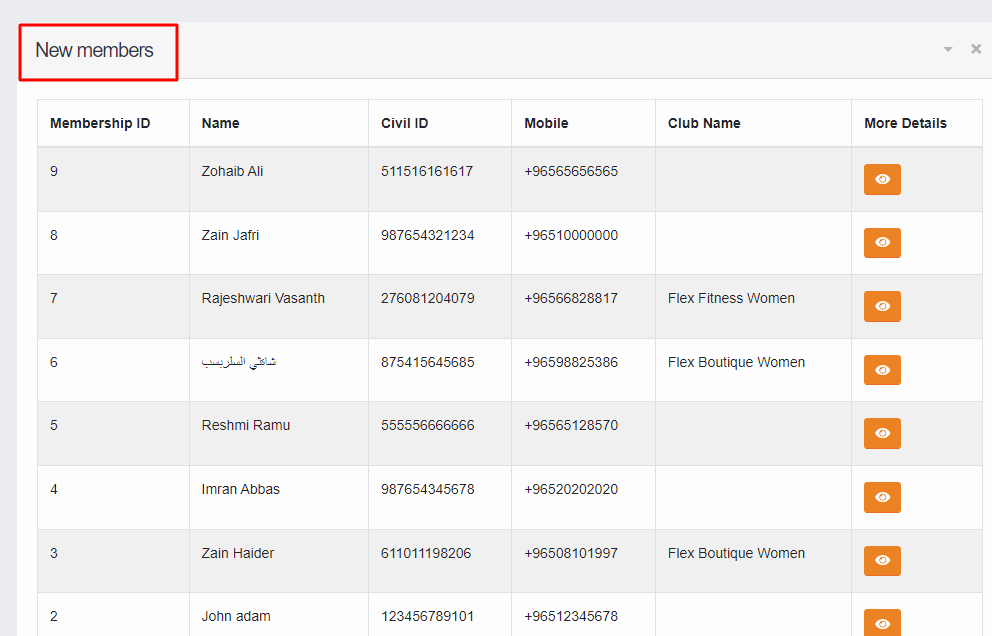The width and height of the screenshot is (992, 636).
Task: Open details for Reshmi Ramu
Action: [x=882, y=433]
